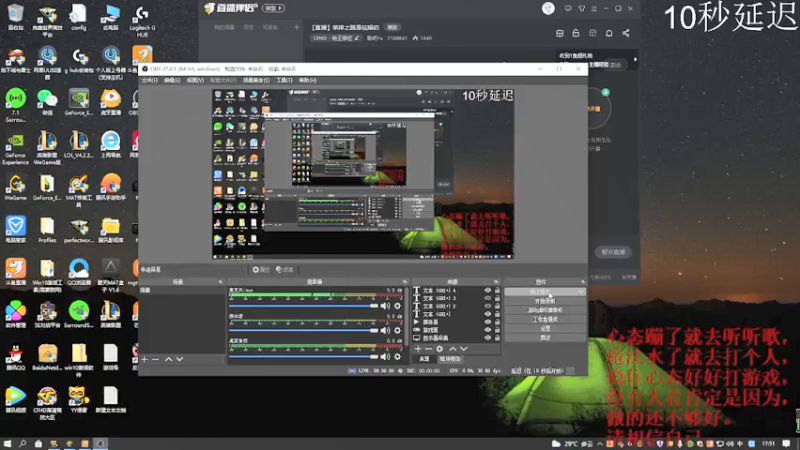Select the scene entry in scenes list
Image resolution: width=800 pixels, height=450 pixels.
pos(182,290)
